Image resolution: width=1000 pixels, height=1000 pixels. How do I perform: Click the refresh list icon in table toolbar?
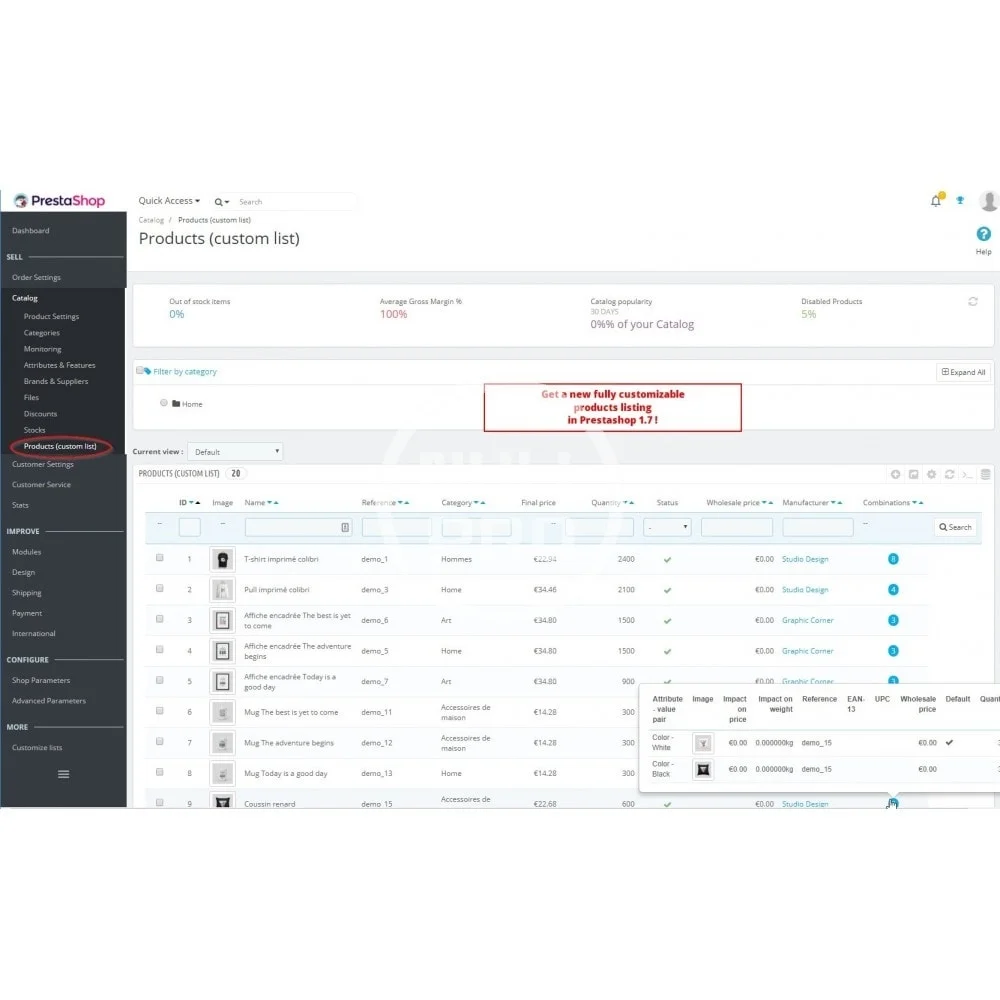coord(949,474)
